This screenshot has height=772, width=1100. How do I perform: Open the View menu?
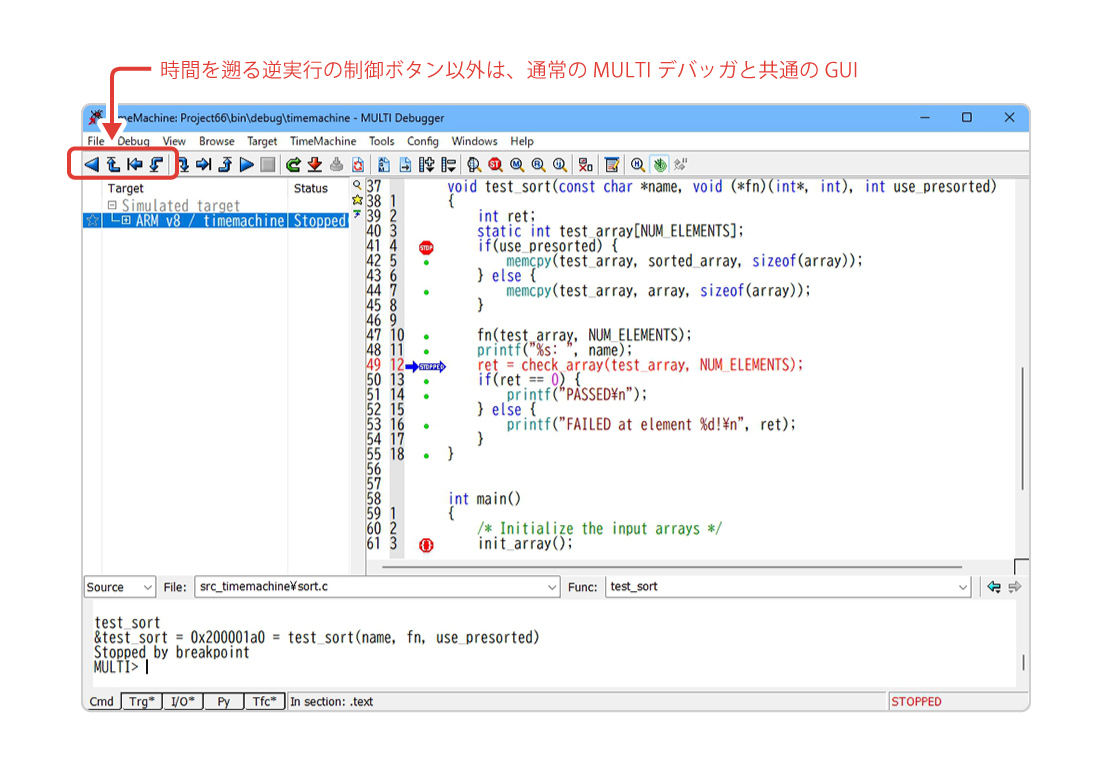tap(174, 141)
